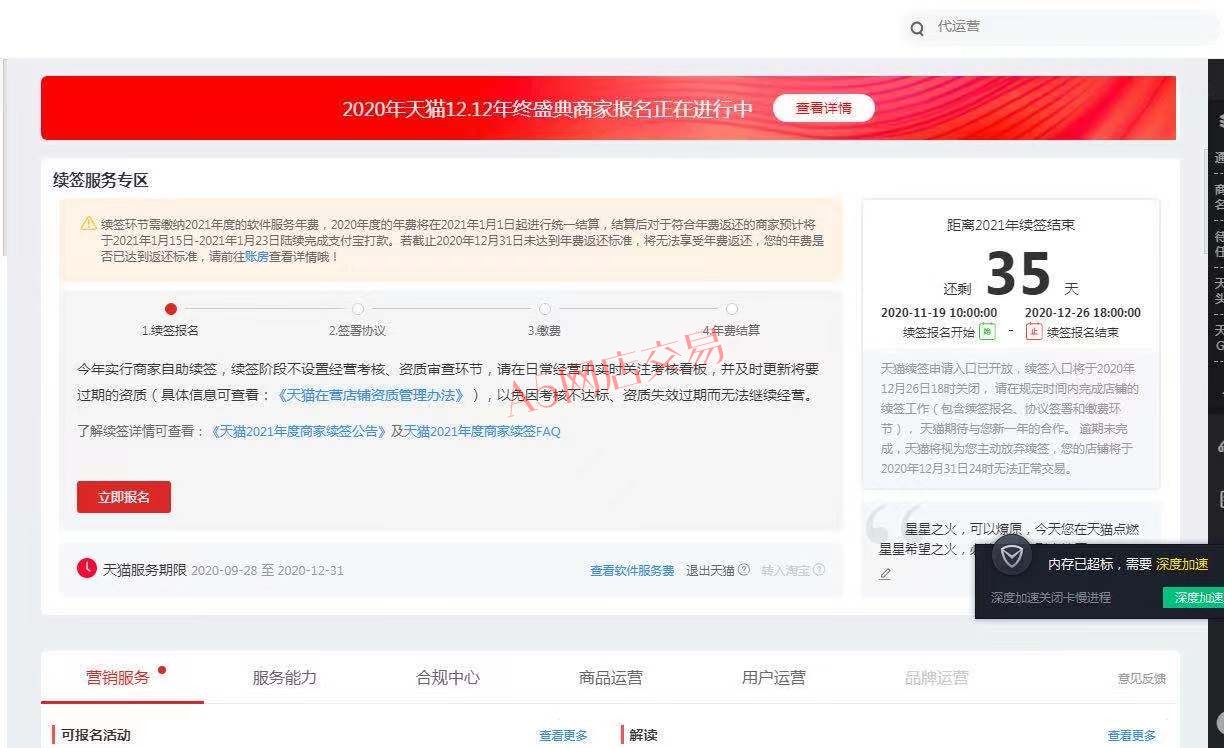Open the 账房 link in the notice
This screenshot has height=748, width=1224.
click(256, 257)
